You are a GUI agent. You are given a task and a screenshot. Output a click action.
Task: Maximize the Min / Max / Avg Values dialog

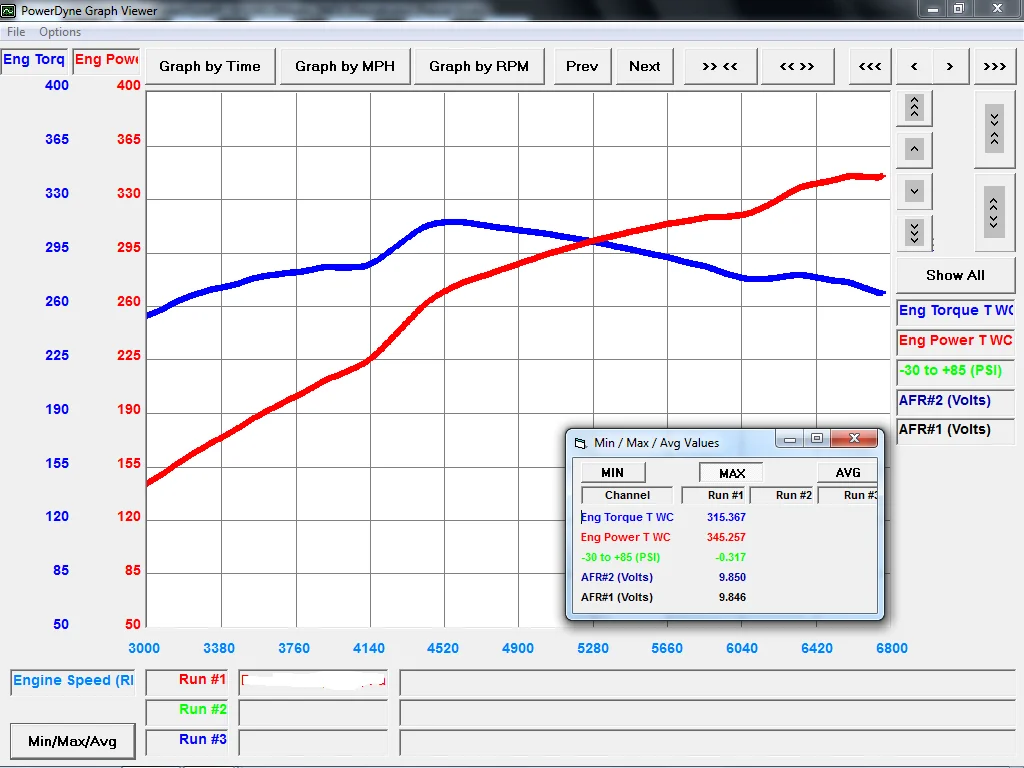coord(817,438)
